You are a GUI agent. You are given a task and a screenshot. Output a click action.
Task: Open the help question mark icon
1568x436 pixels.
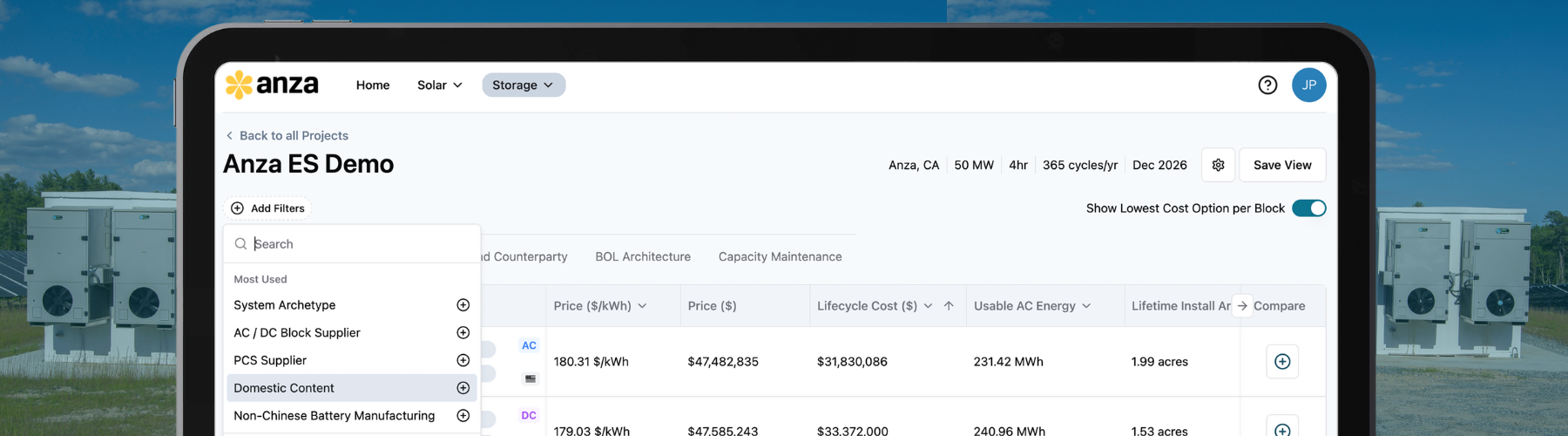(x=1267, y=85)
